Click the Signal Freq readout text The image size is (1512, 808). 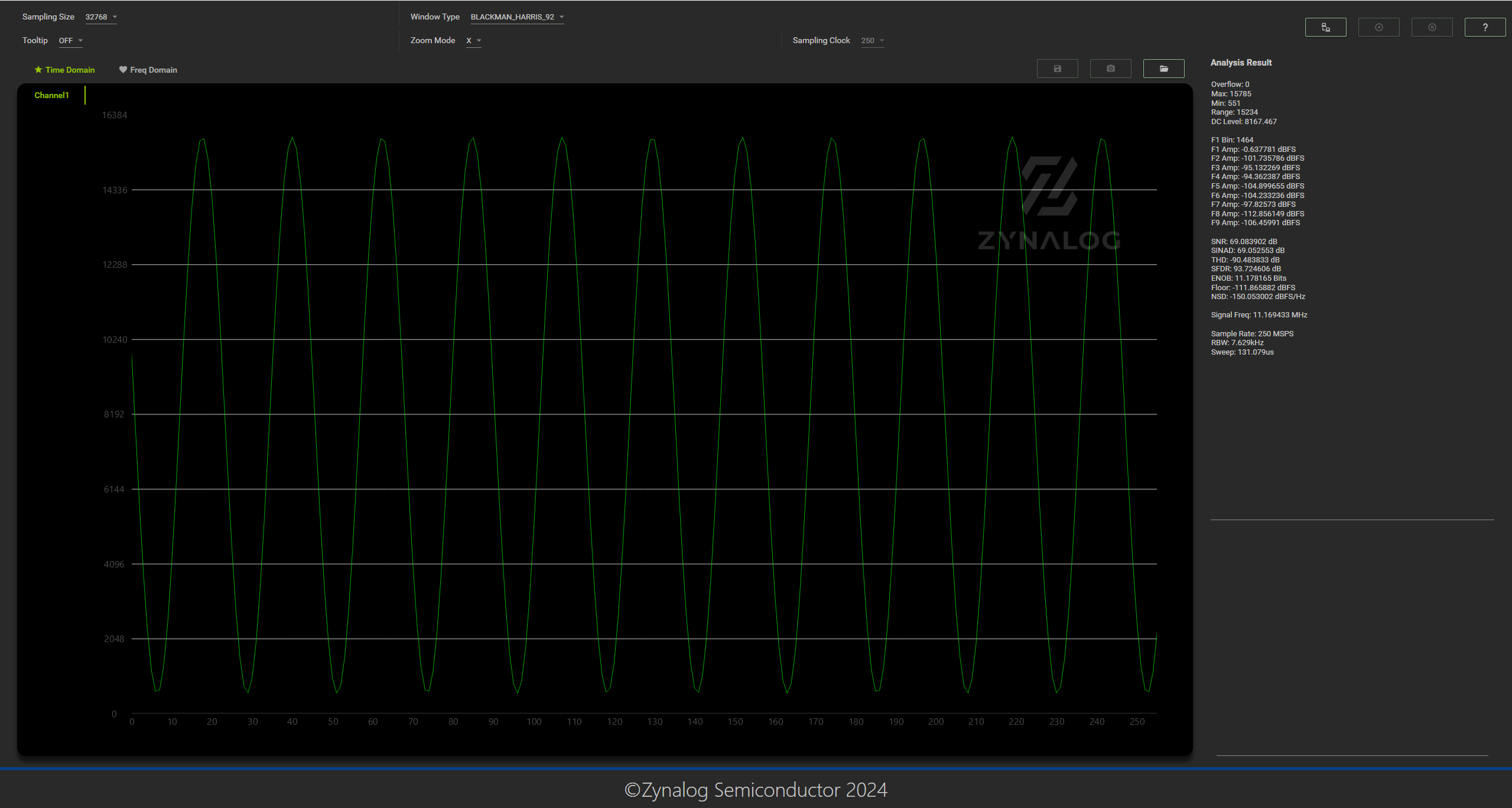click(1259, 315)
